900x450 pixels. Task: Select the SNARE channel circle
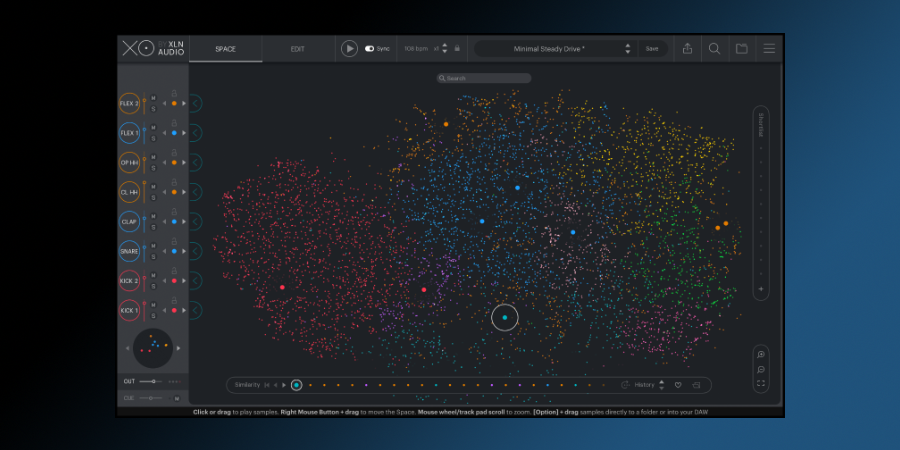pyautogui.click(x=129, y=251)
